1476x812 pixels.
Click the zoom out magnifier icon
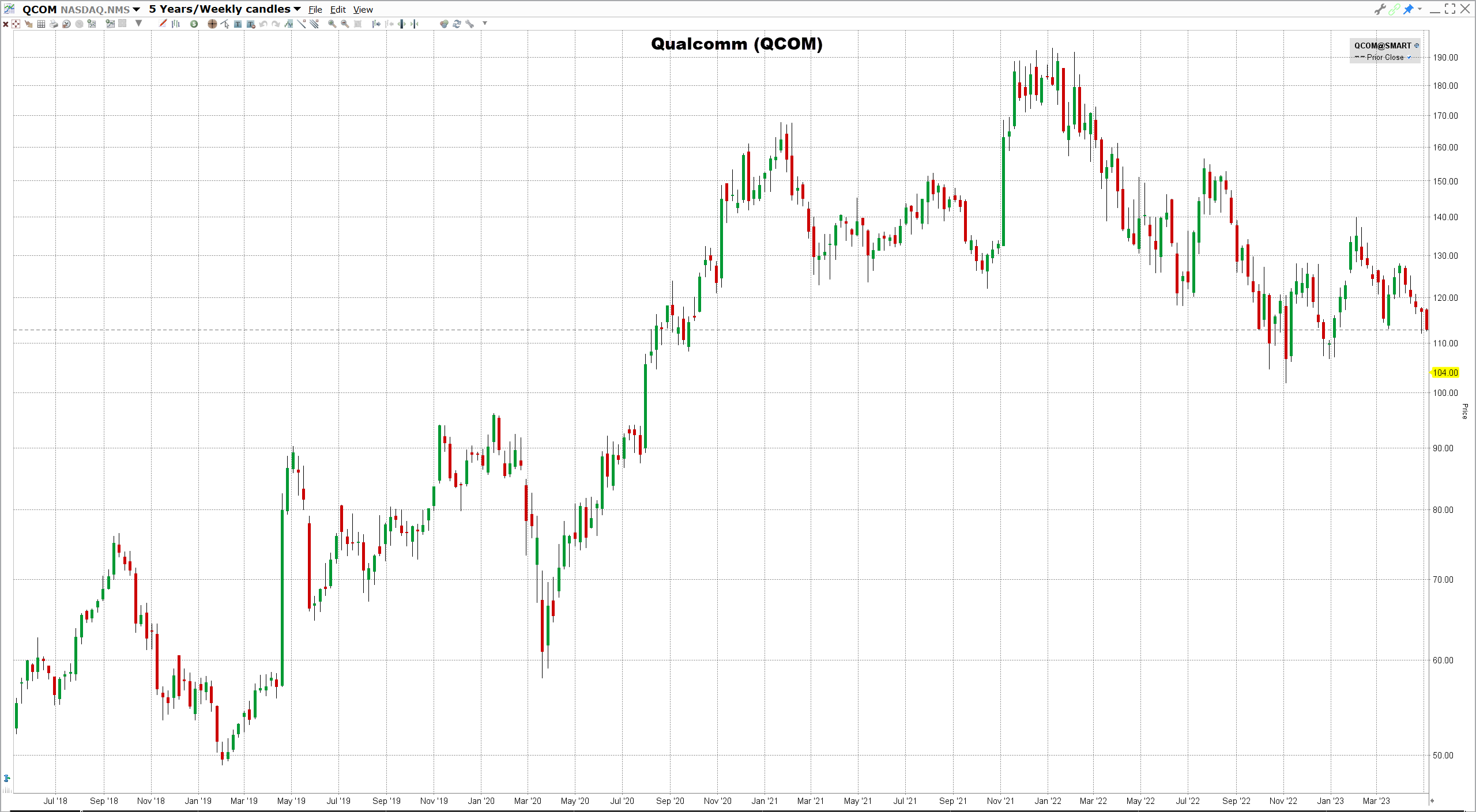[345, 24]
